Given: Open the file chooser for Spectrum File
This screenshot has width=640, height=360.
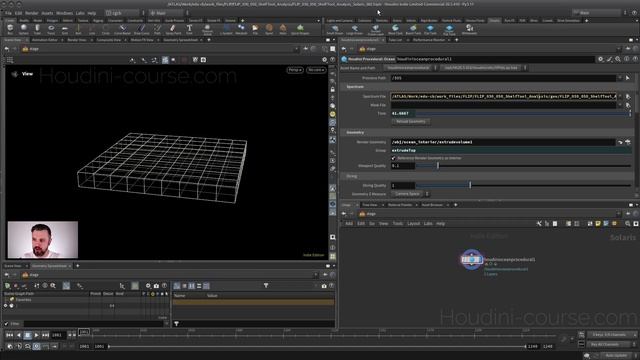Looking at the screenshot, I should pyautogui.click(x=628, y=97).
